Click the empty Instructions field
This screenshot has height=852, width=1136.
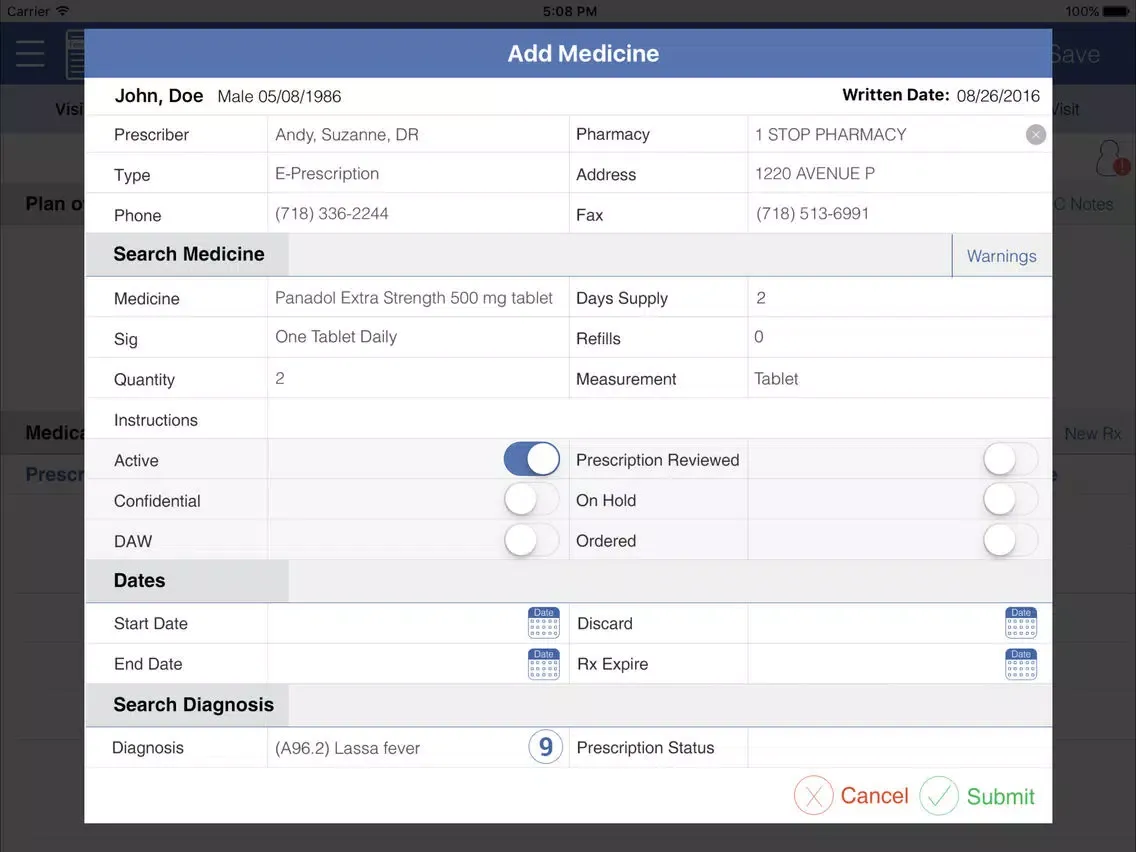[659, 419]
